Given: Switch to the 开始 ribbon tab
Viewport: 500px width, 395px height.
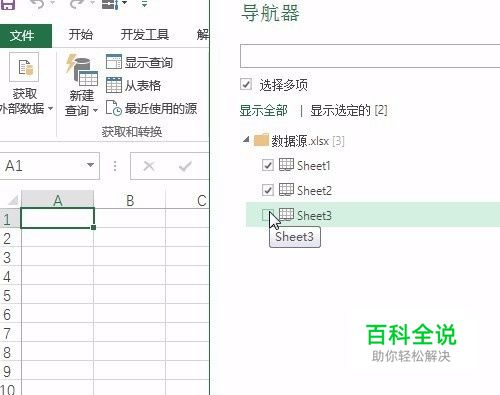Looking at the screenshot, I should tap(80, 35).
